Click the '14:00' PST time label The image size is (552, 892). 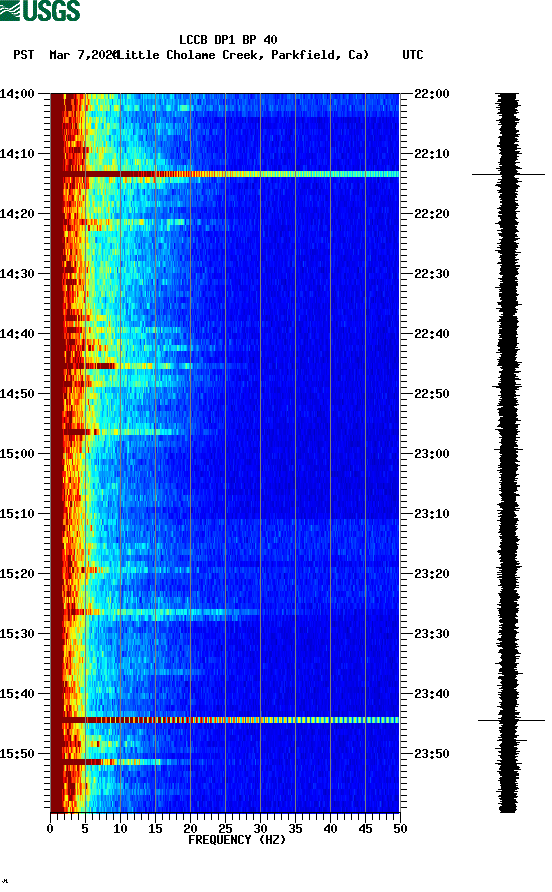point(17,93)
